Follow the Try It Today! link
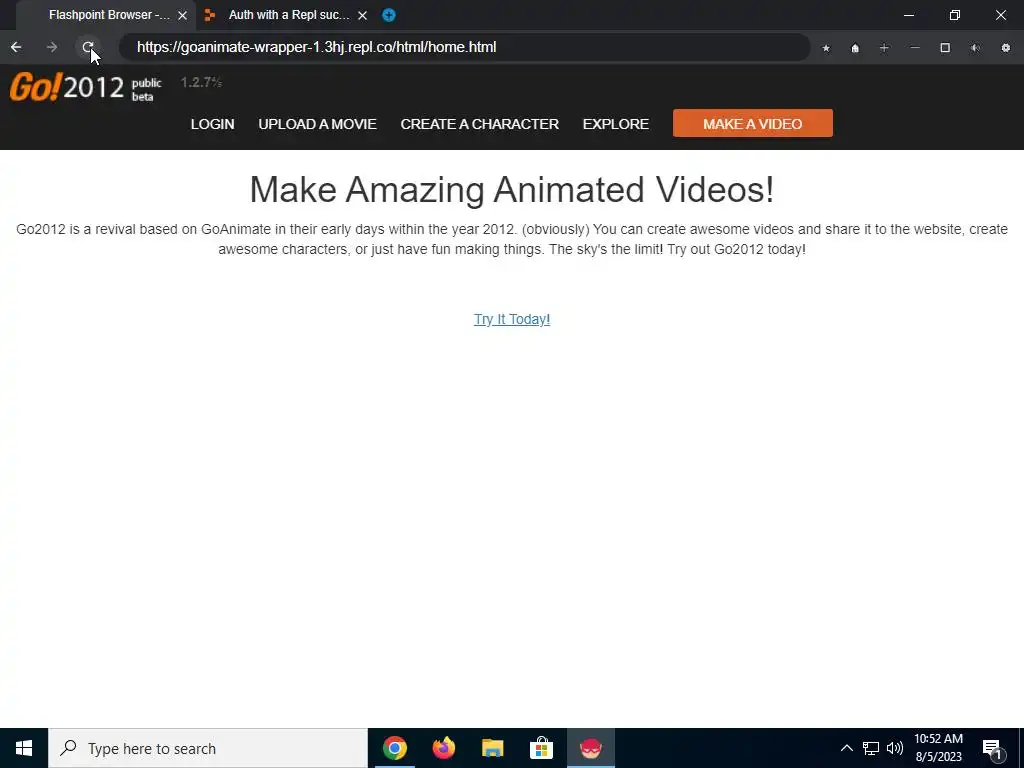Screen dimensions: 1024x768 tap(512, 319)
